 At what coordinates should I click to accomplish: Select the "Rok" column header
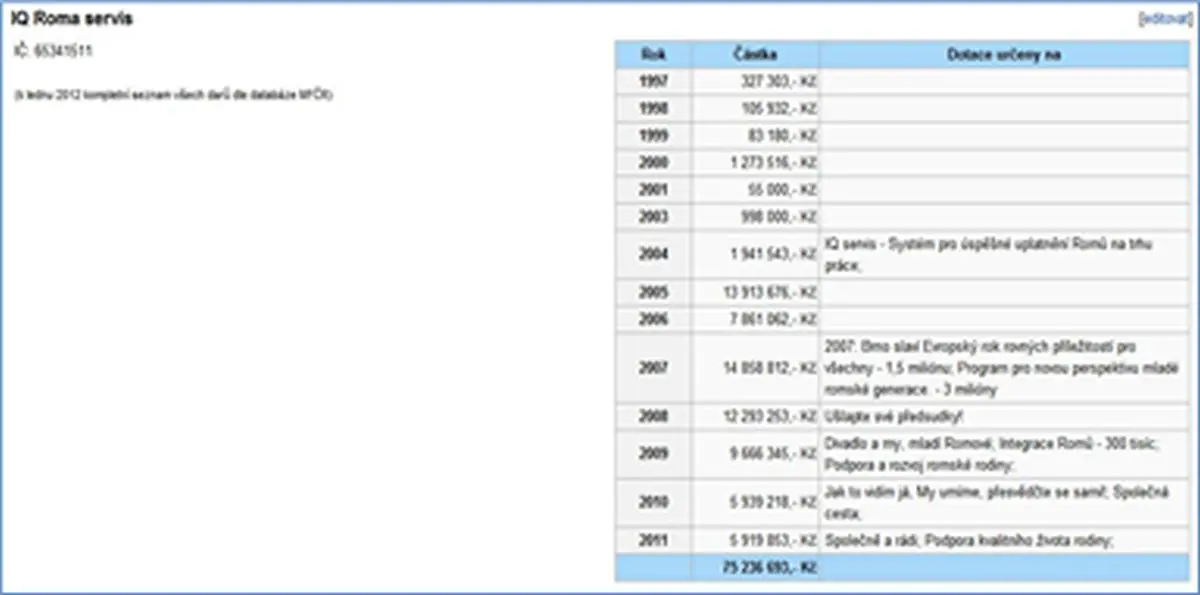coord(653,55)
